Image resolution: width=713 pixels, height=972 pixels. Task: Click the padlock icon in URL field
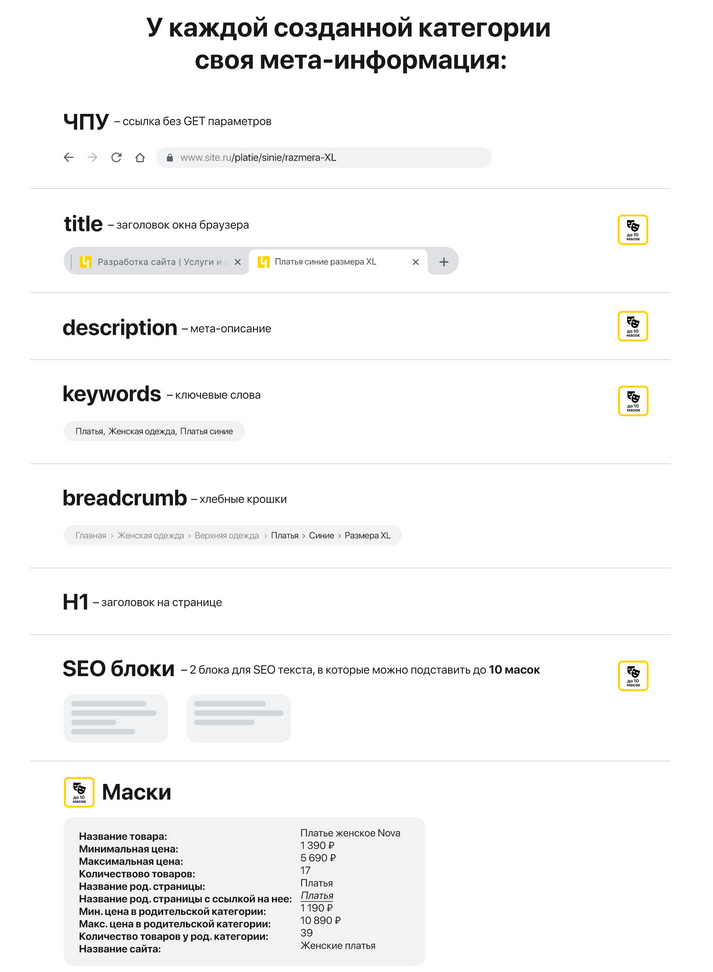coord(169,157)
